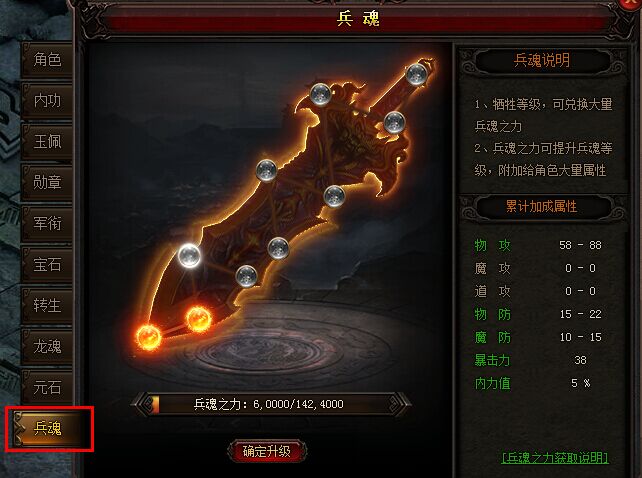642x478 pixels.
Task: Open the 兵魂之力获取说明 link
Action: pyautogui.click(x=555, y=458)
